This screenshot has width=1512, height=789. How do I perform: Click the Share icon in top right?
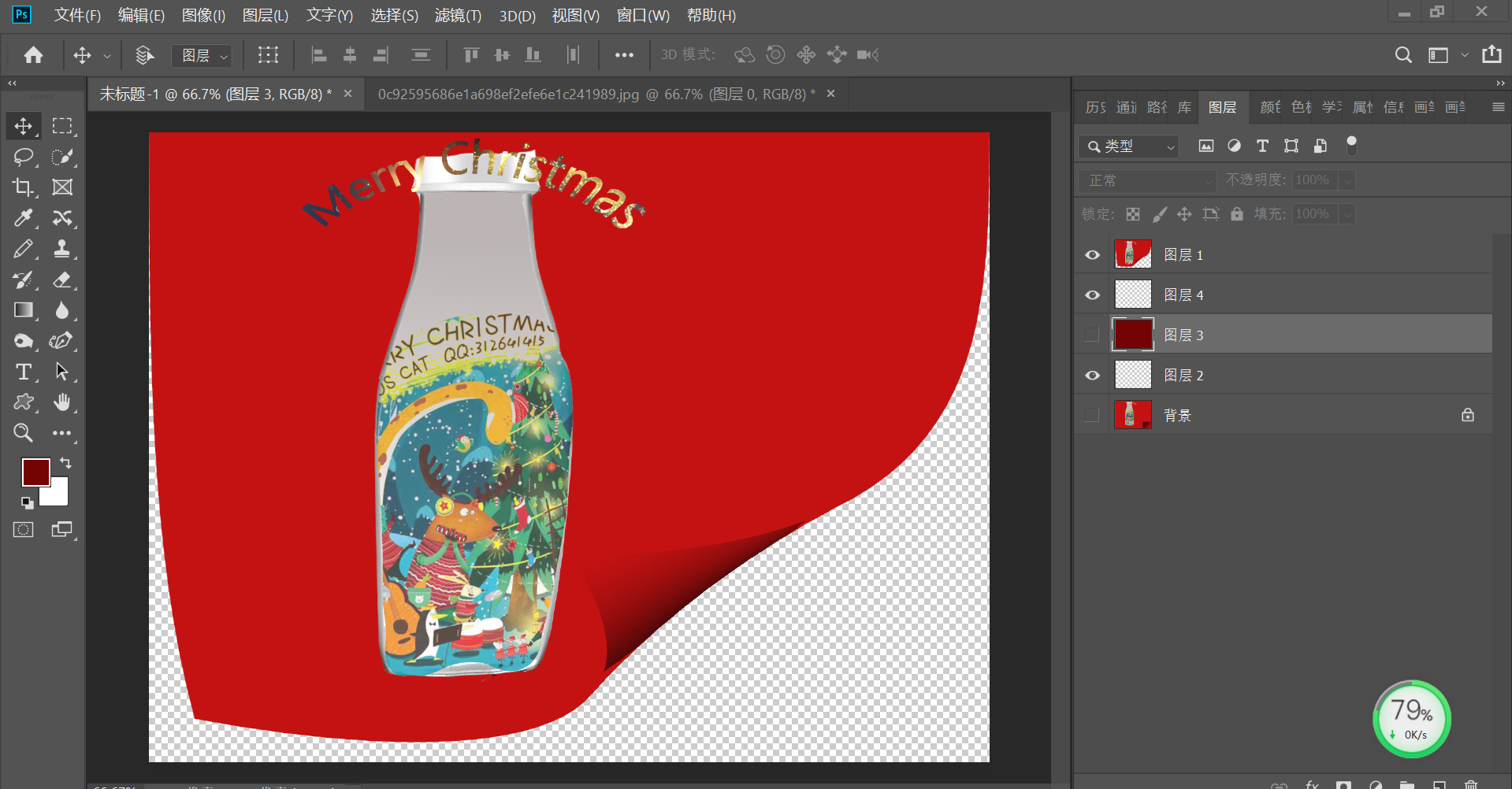pos(1492,54)
